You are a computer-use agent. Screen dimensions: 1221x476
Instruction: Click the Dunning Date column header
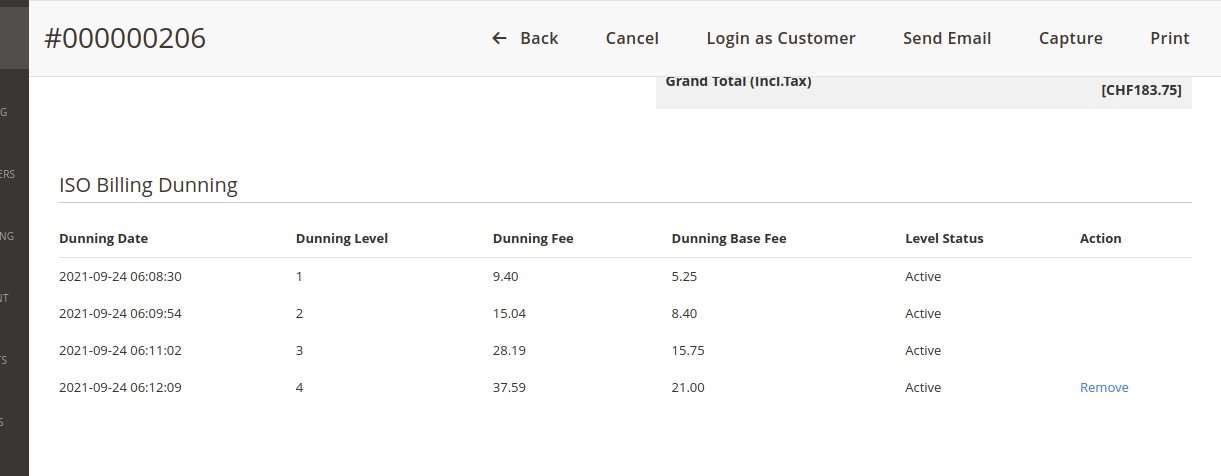coord(104,239)
